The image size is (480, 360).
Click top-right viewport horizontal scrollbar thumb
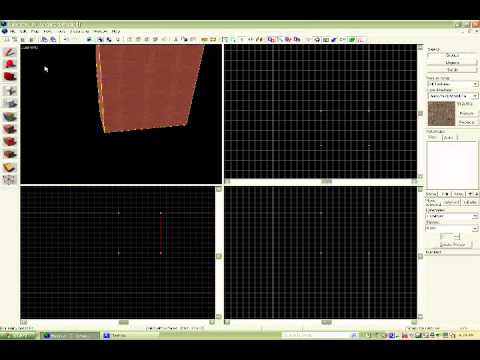point(326,182)
